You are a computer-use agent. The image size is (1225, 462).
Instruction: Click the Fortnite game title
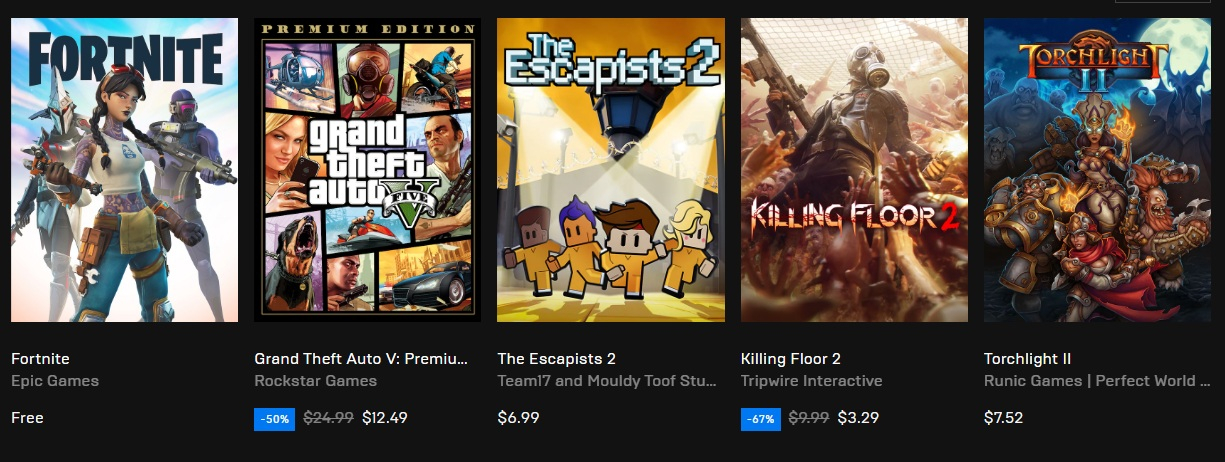point(40,359)
